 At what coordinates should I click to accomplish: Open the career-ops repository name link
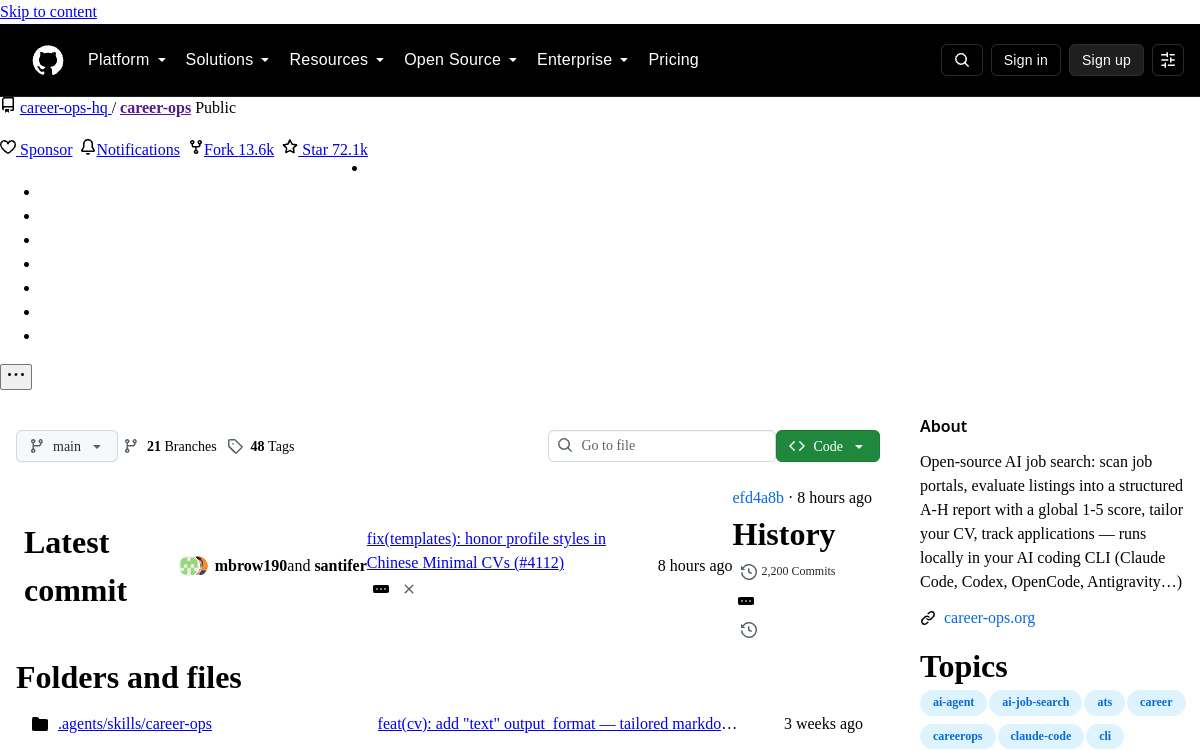coord(155,108)
